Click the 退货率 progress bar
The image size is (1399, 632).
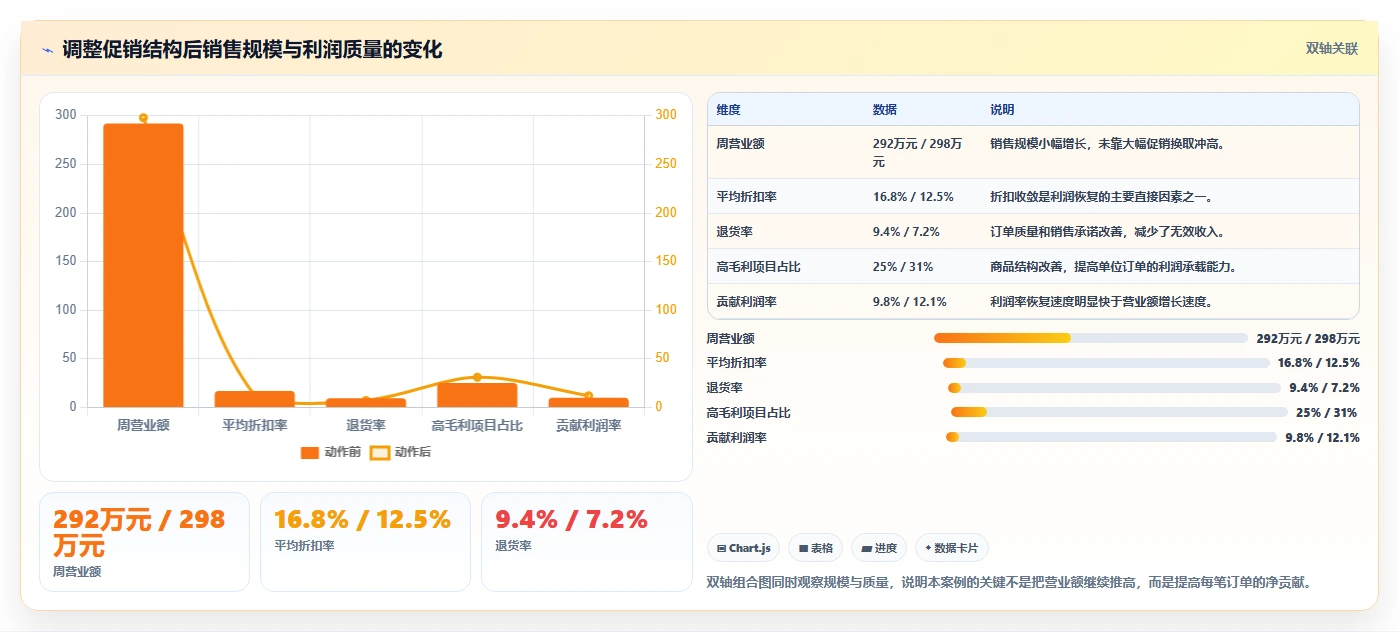[1114, 388]
